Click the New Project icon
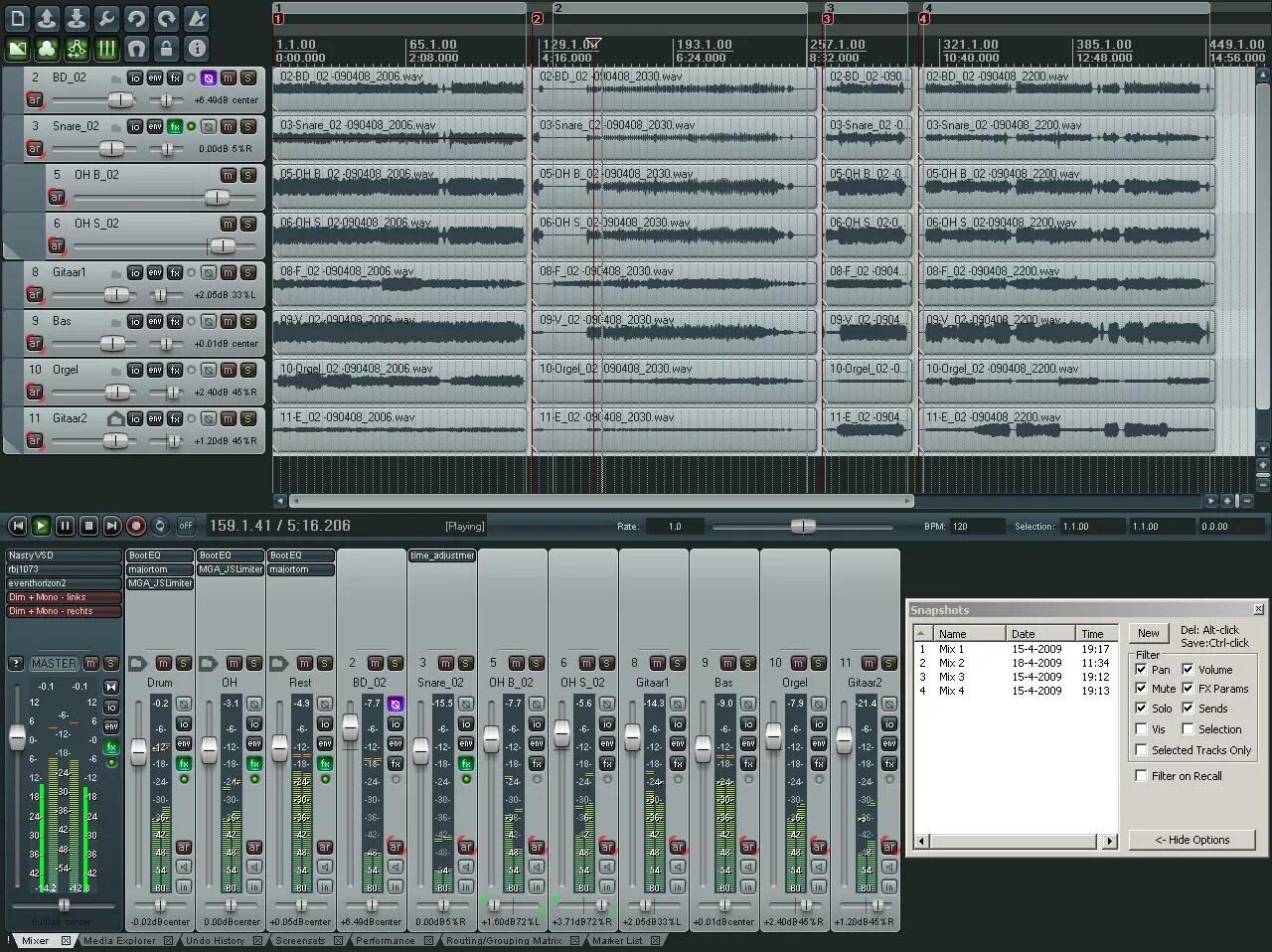This screenshot has width=1272, height=952. (x=18, y=18)
